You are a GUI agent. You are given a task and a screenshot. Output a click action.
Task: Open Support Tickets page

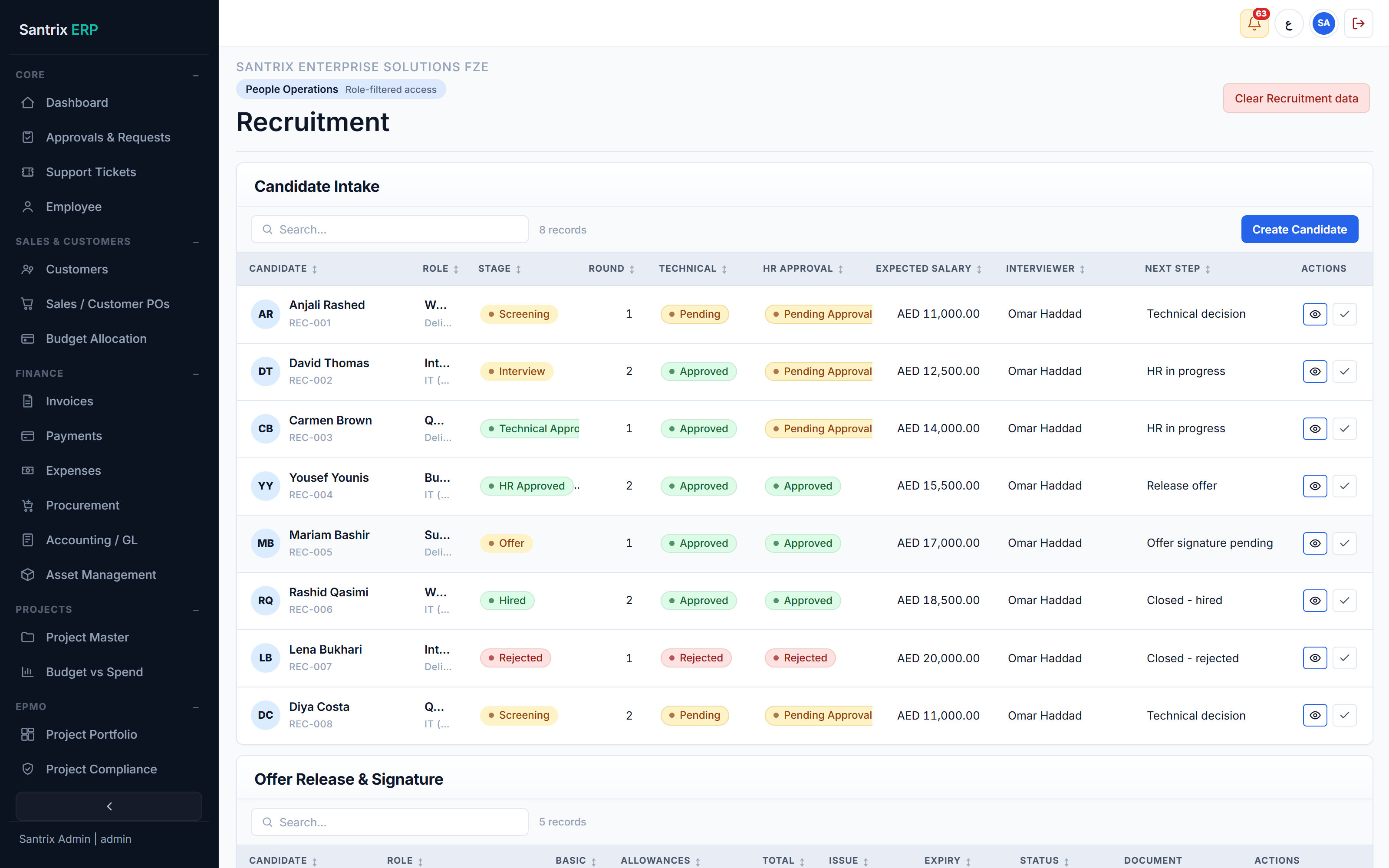coord(109,172)
